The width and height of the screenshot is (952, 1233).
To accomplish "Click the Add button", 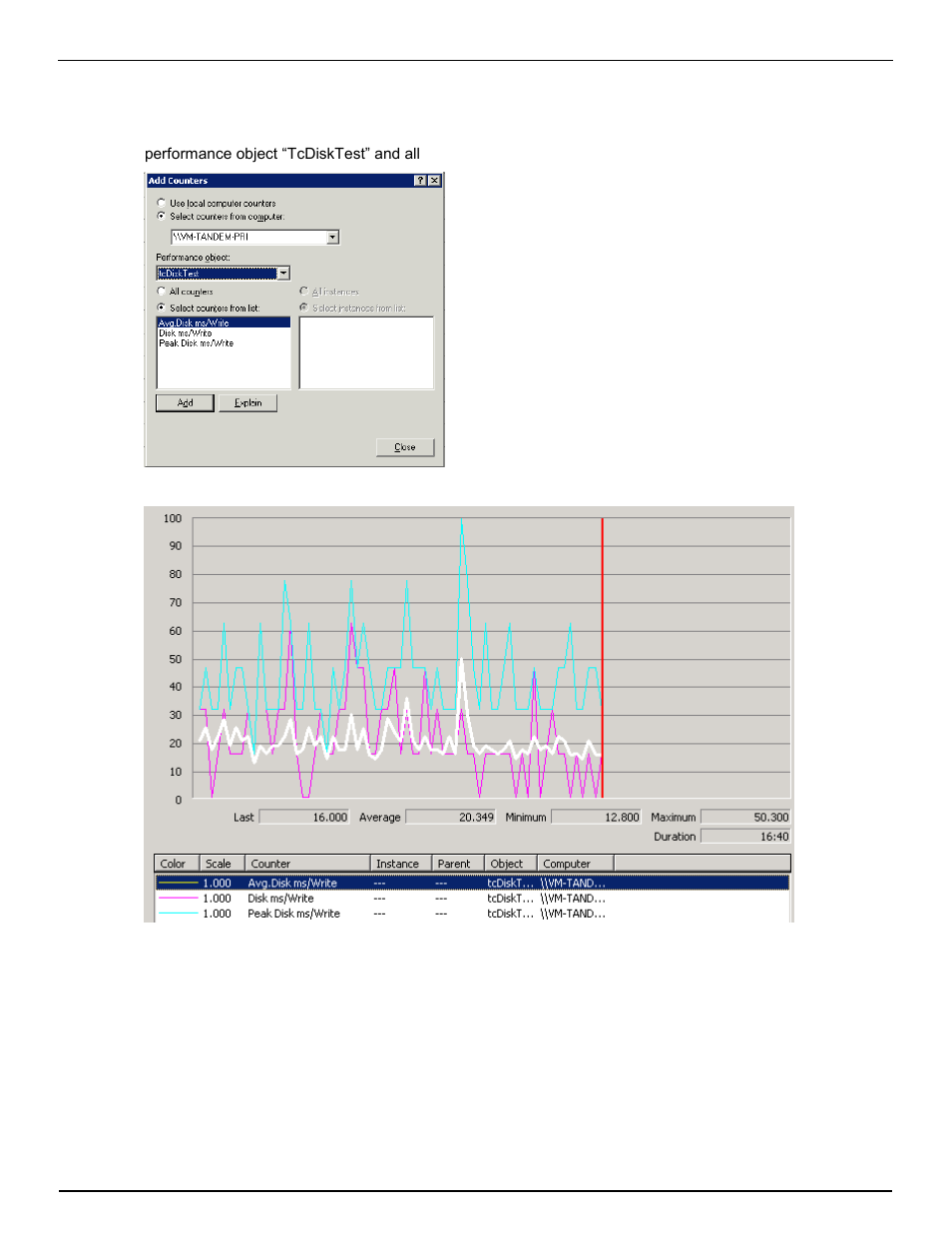I will 185,402.
